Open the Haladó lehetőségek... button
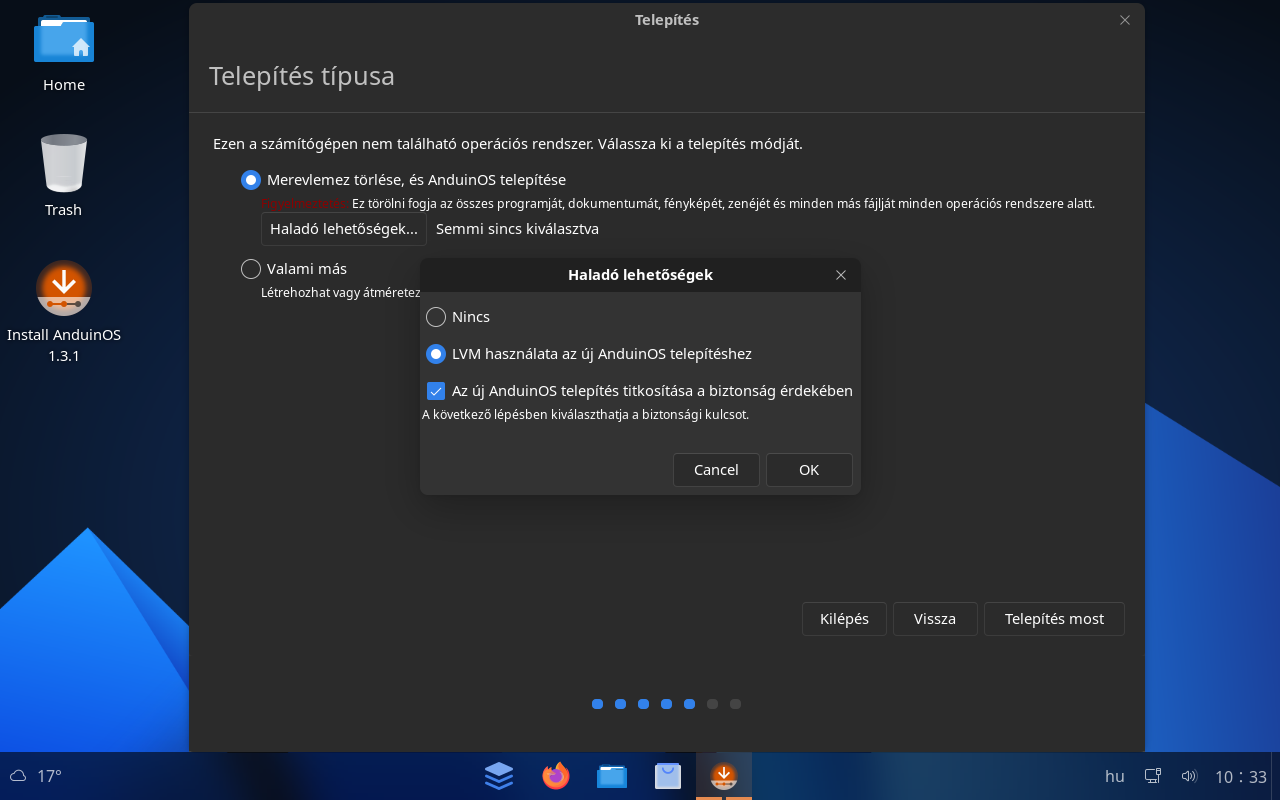Screen dimensions: 1280x800 point(344,229)
